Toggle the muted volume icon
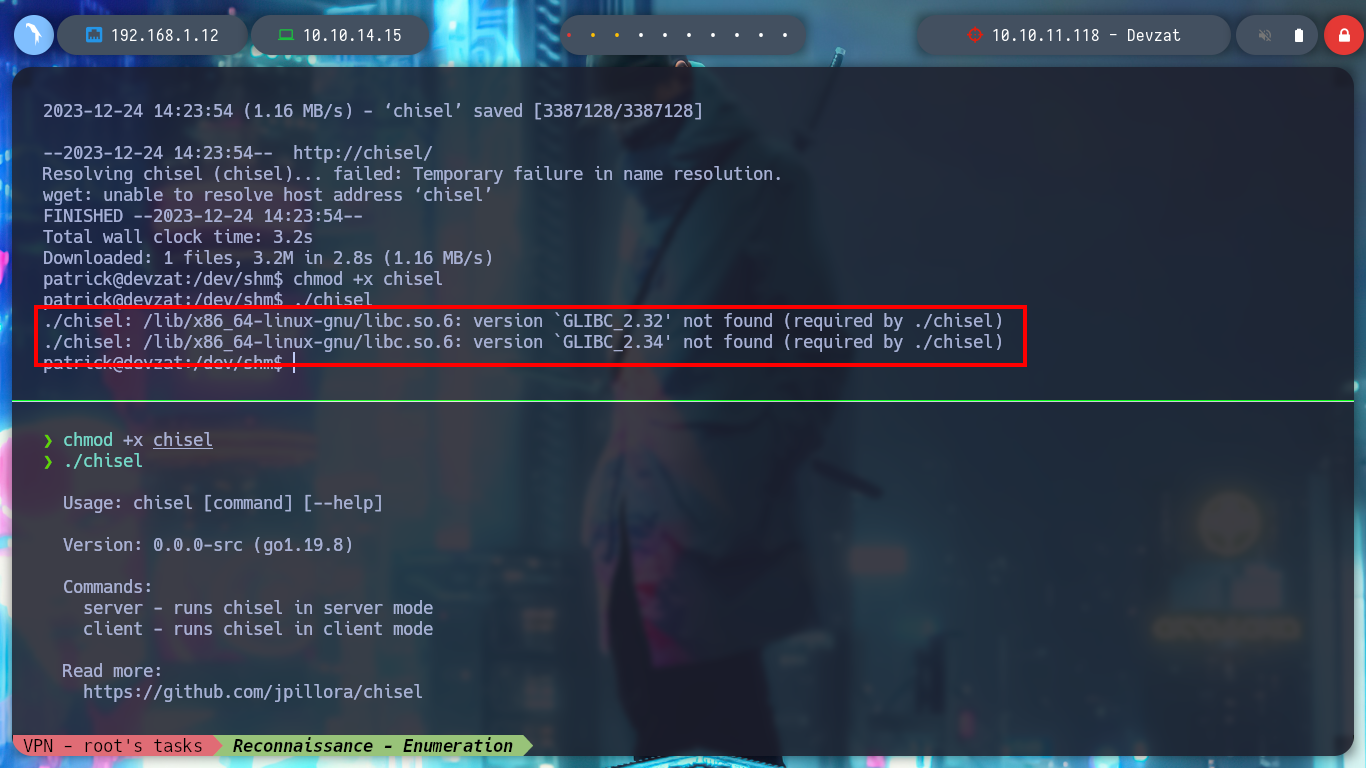Screen dimensions: 1366x768 tap(1265, 36)
